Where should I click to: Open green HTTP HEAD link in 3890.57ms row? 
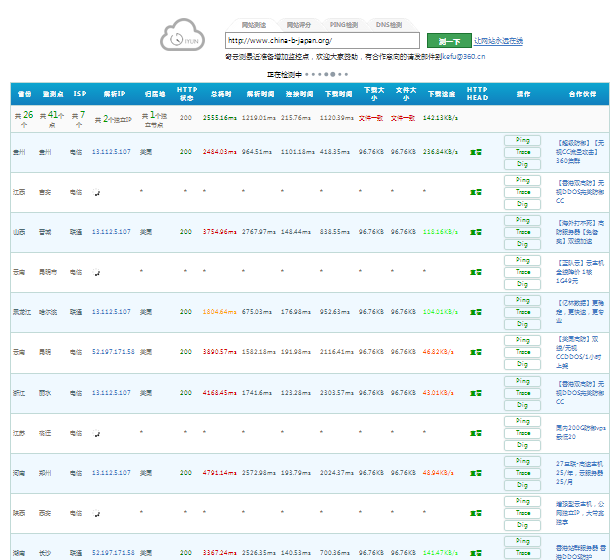(x=476, y=352)
